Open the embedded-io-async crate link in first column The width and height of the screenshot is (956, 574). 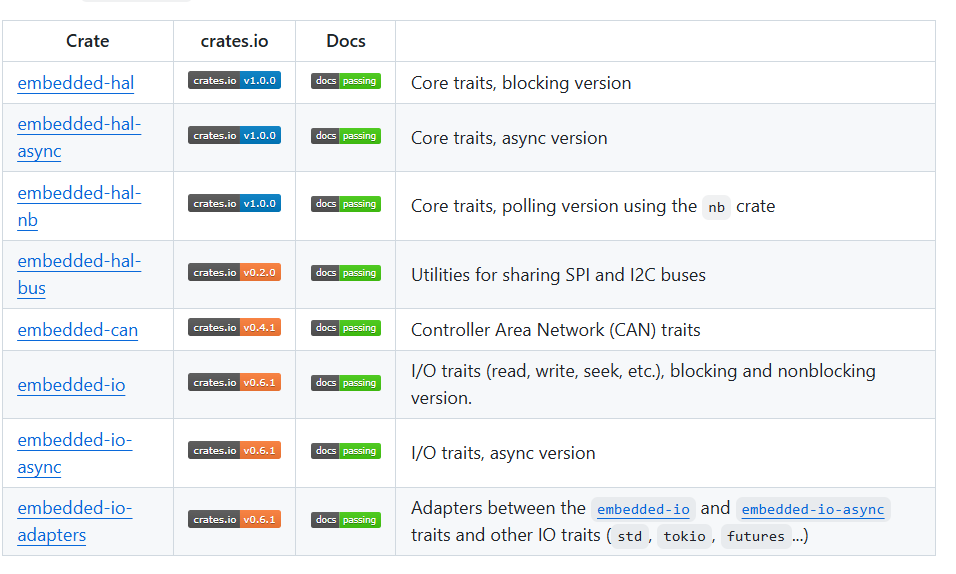(75, 453)
